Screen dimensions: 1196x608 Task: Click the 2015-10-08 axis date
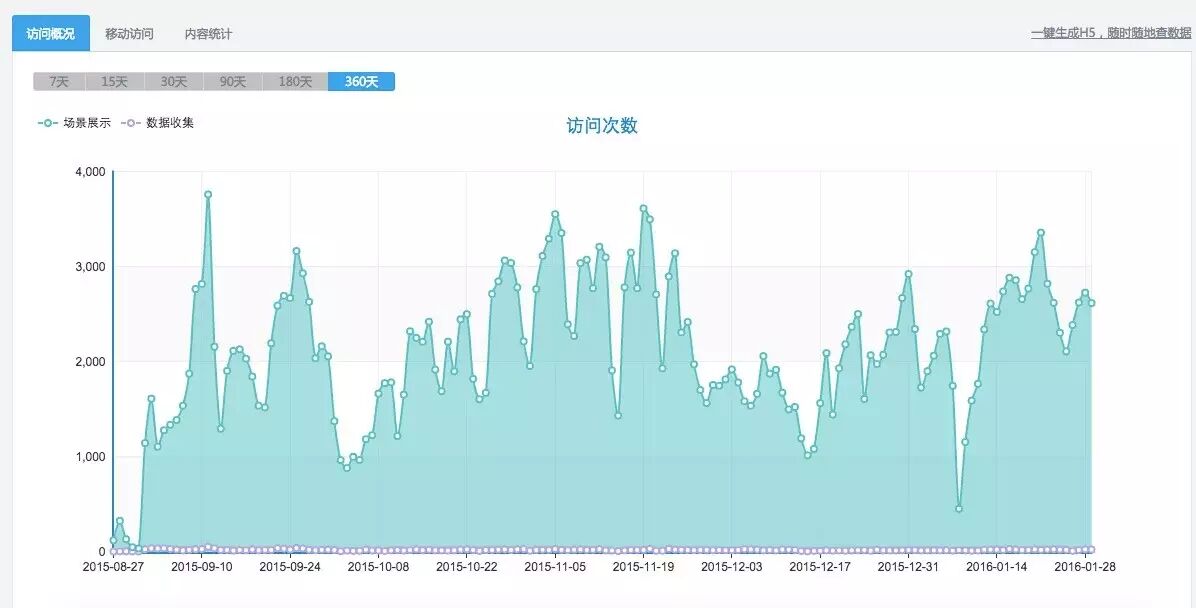click(x=378, y=567)
